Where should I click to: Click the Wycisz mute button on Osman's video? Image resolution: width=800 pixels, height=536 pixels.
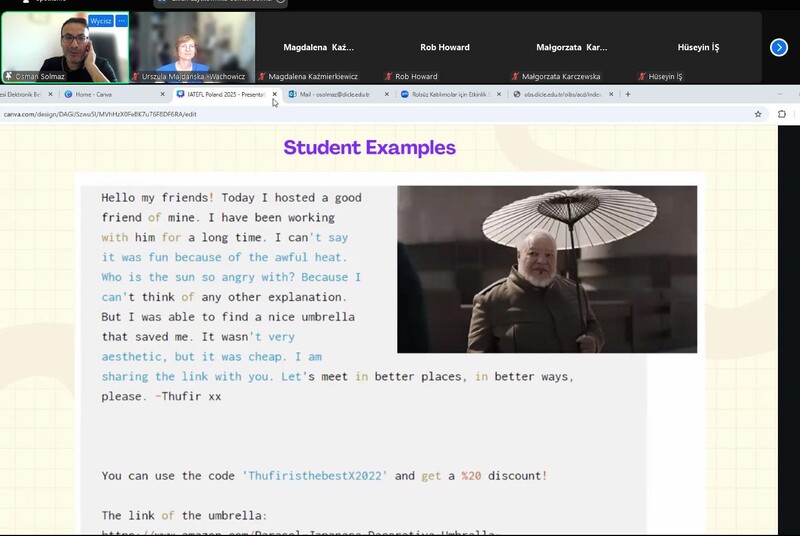pos(101,21)
